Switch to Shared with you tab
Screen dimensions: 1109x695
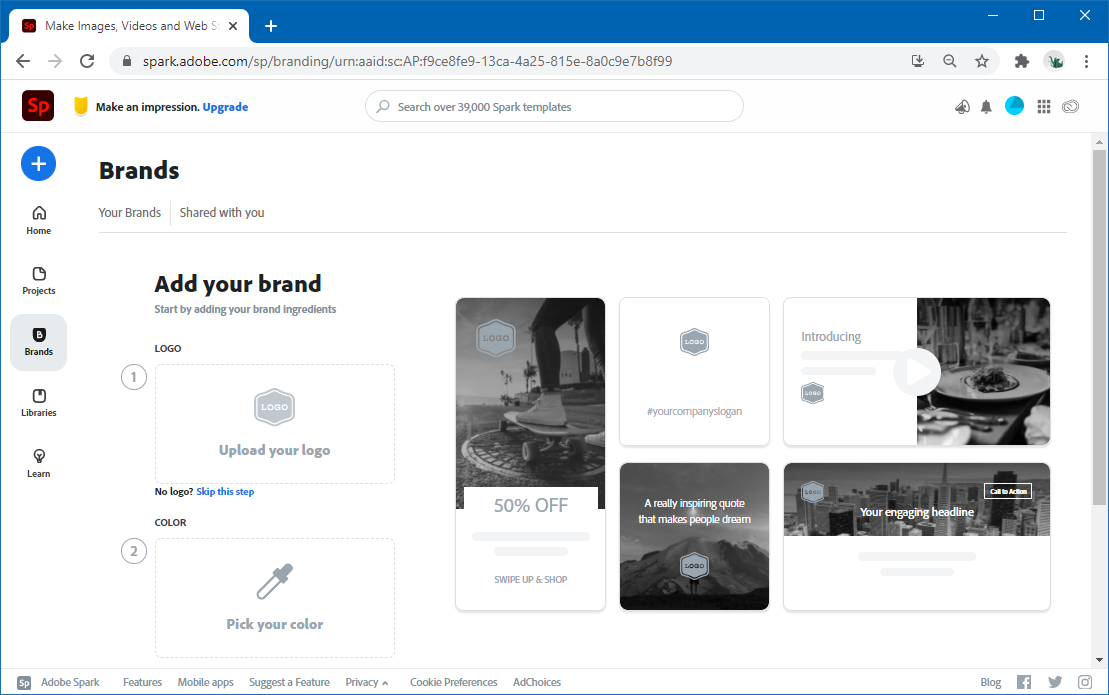tap(222, 212)
